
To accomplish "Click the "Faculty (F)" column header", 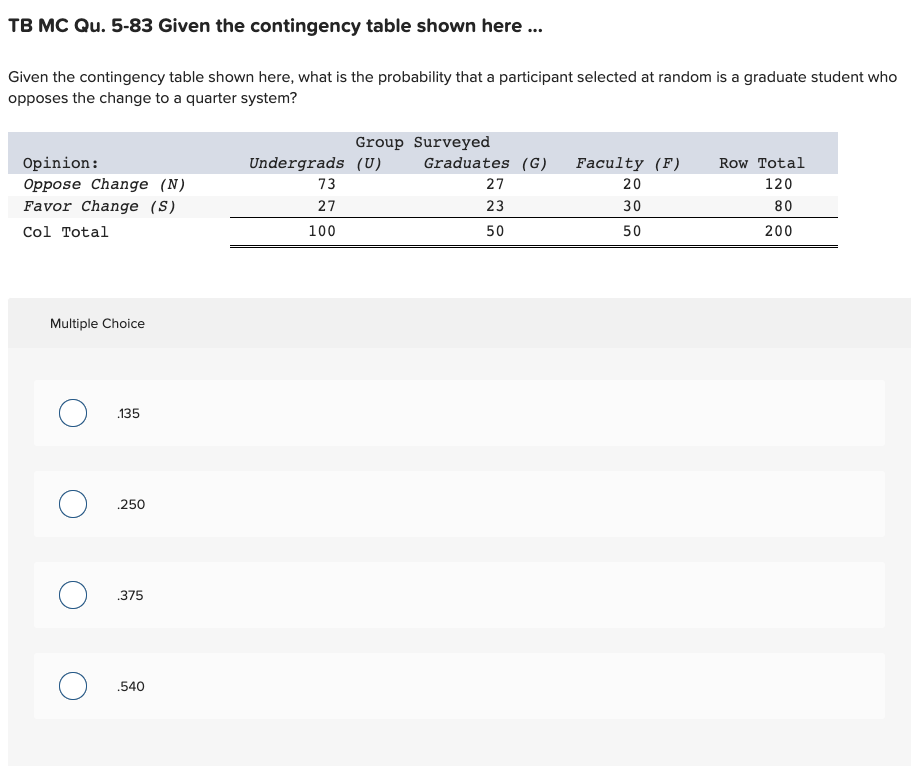I will pyautogui.click(x=628, y=163).
